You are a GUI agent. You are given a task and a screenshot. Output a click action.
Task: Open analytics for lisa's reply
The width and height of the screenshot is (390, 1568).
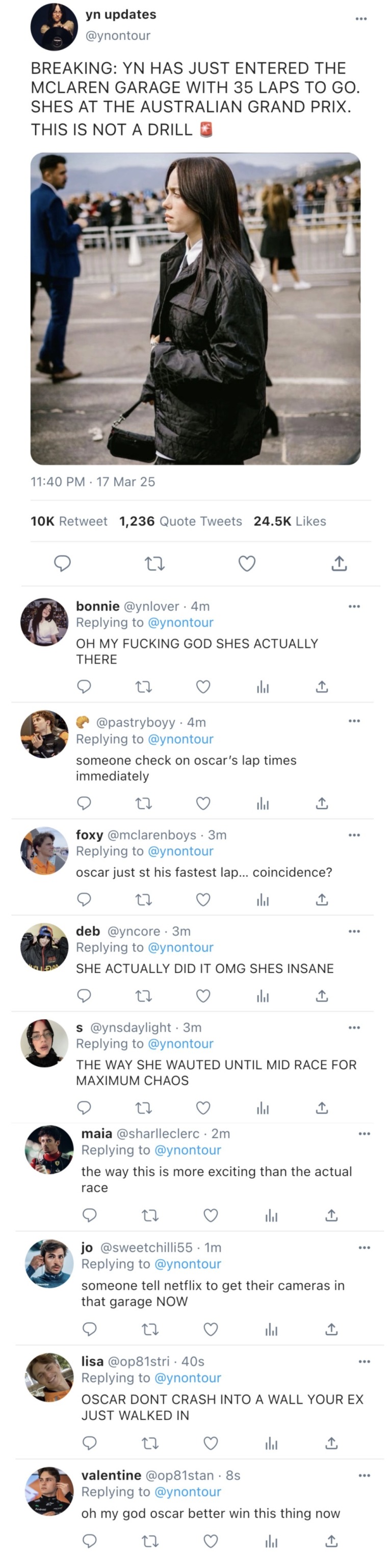click(271, 1443)
